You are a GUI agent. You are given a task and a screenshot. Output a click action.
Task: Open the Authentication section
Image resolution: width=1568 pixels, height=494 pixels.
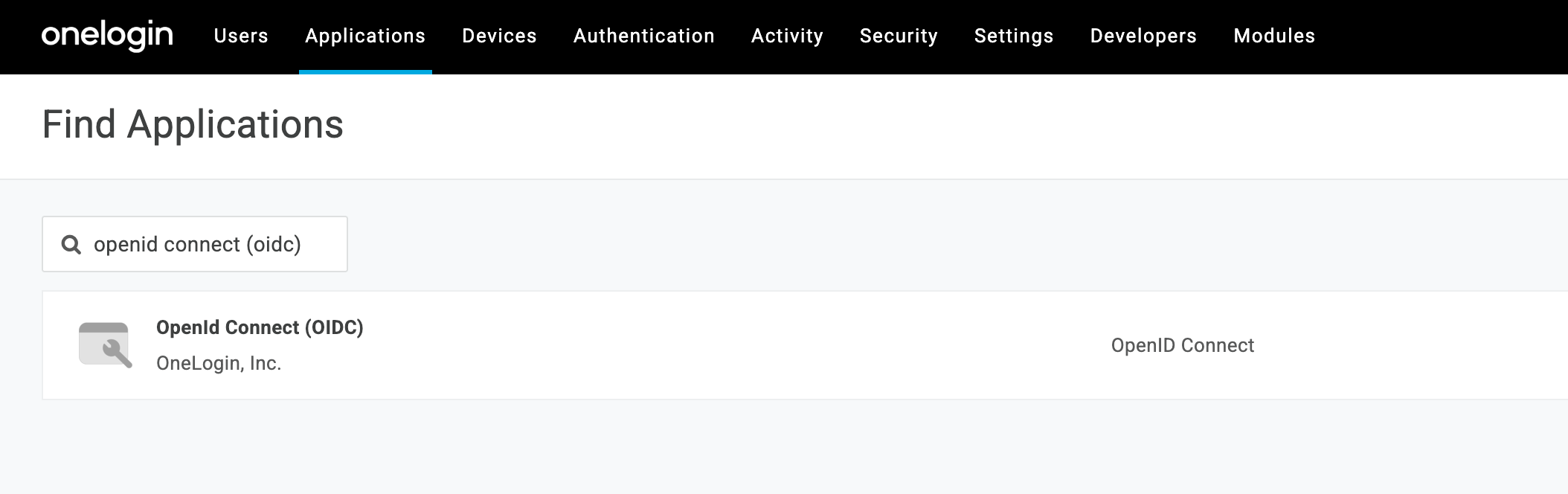coord(643,35)
